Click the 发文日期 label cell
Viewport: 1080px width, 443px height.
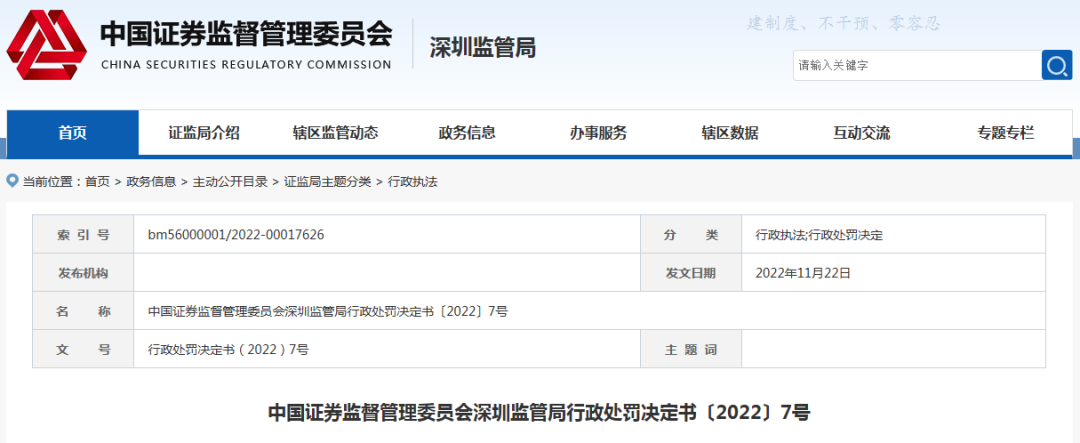tap(691, 274)
